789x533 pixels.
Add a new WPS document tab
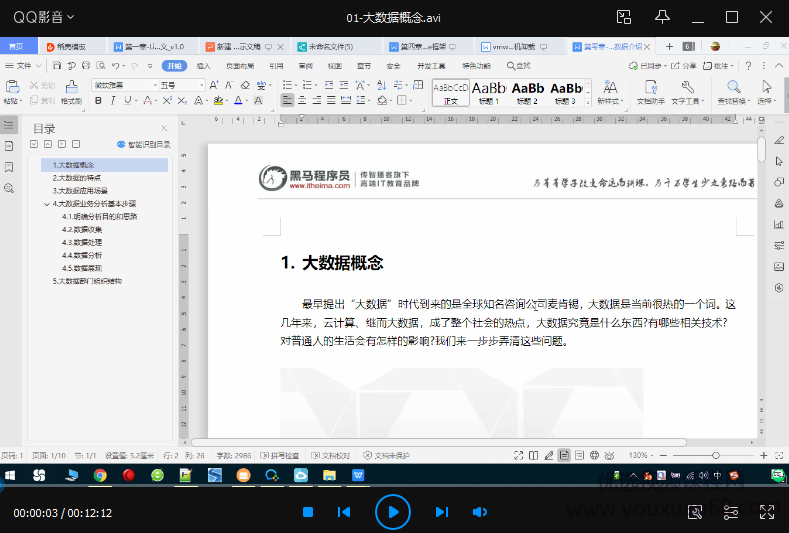pyautogui.click(x=669, y=46)
